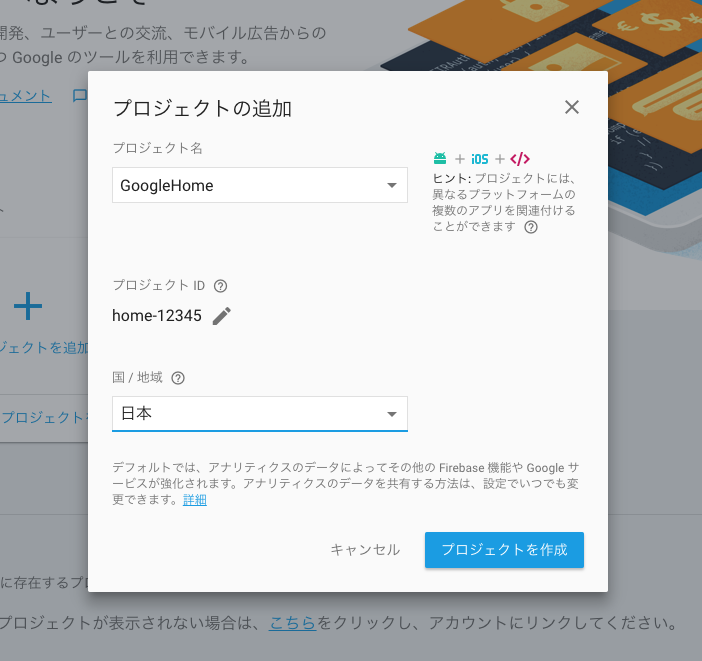Edit project ID with the pencil icon

[222, 316]
